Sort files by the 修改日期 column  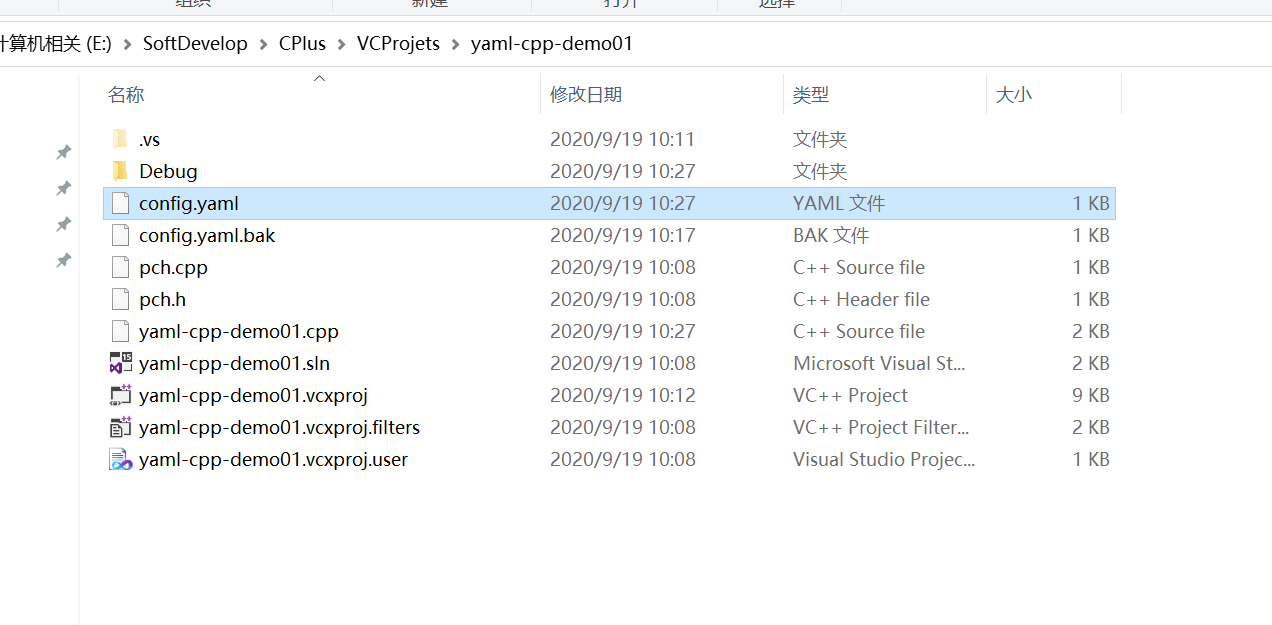click(583, 94)
